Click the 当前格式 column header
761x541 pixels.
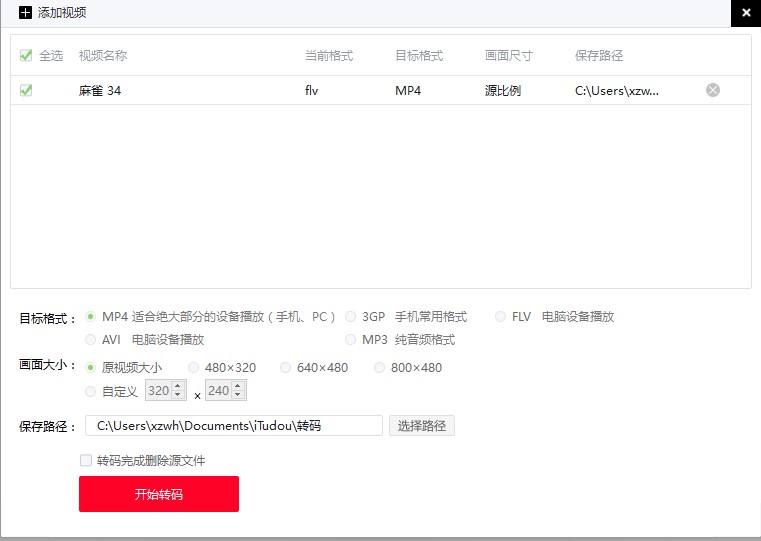(x=329, y=56)
